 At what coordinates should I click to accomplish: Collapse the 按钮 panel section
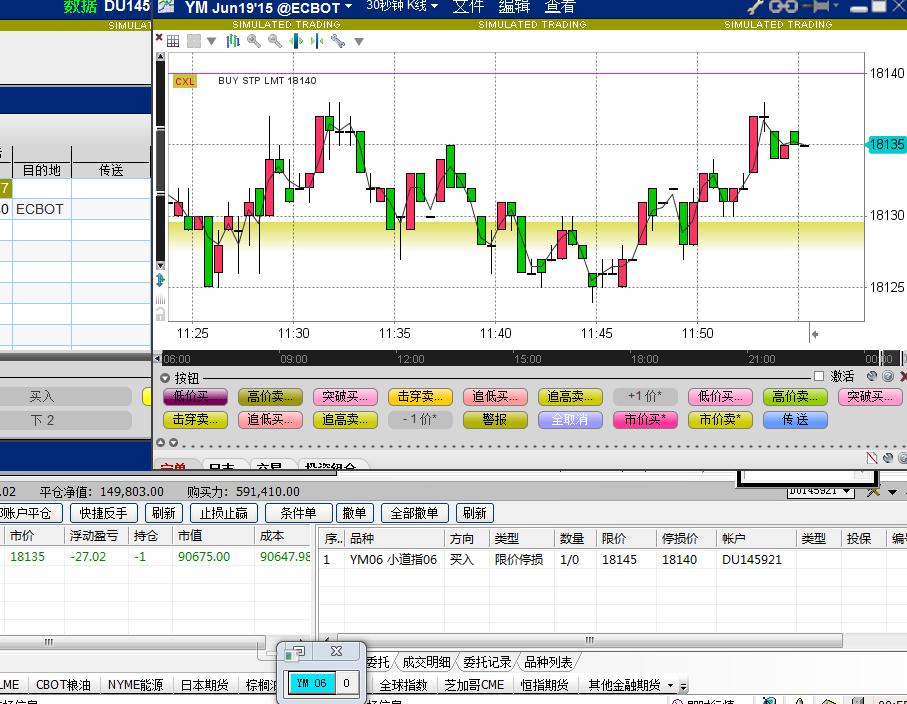(x=166, y=378)
